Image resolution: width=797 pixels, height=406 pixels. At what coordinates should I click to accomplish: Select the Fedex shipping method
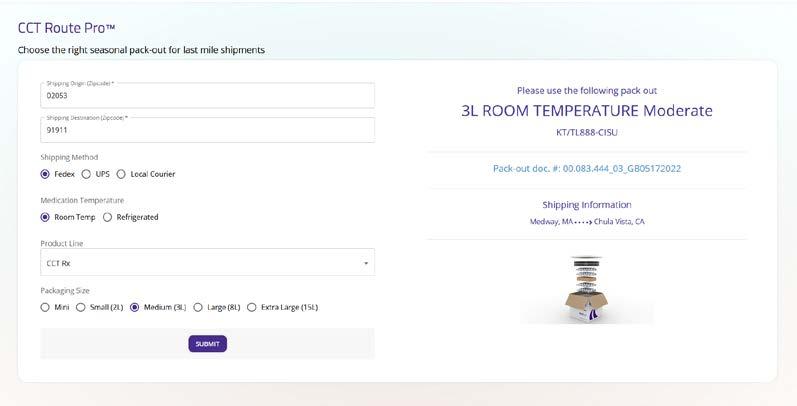coord(45,174)
